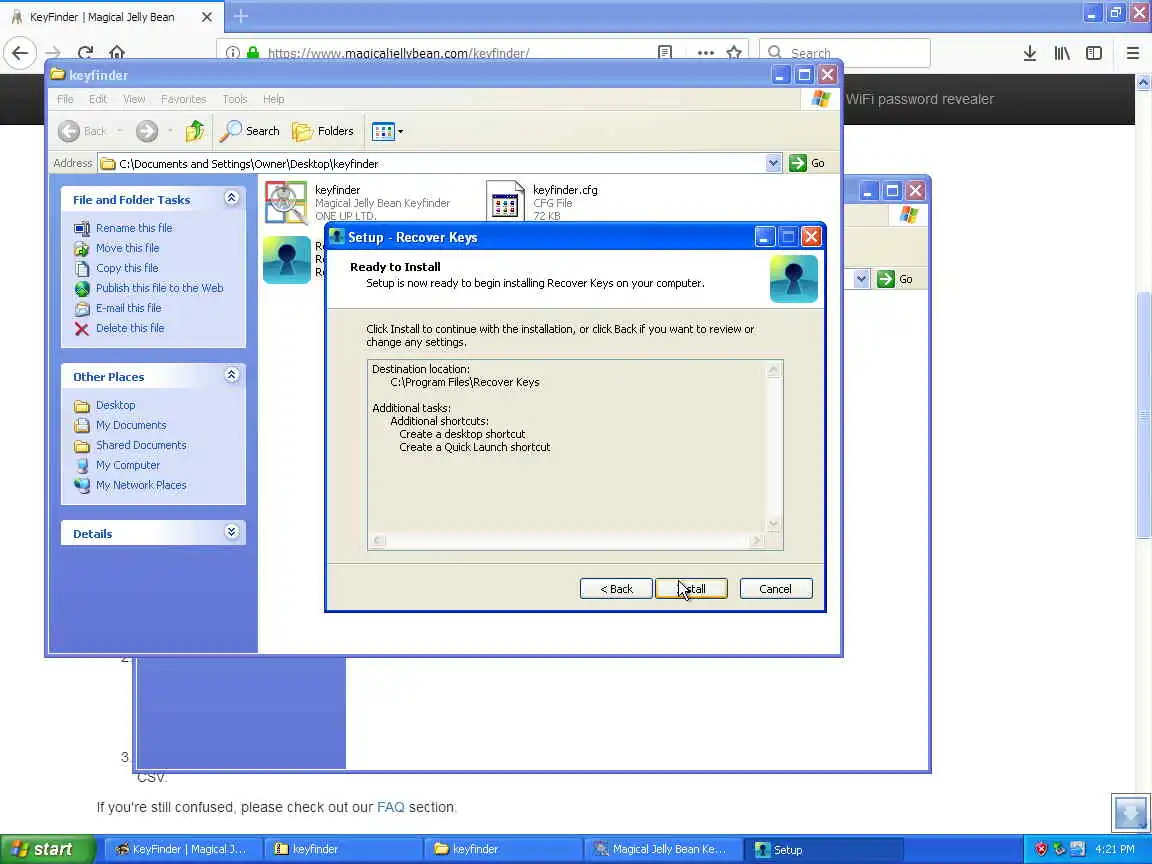Screen dimensions: 1152x864
Task: Open the Edit menu in keyfinder window
Action: tap(98, 98)
